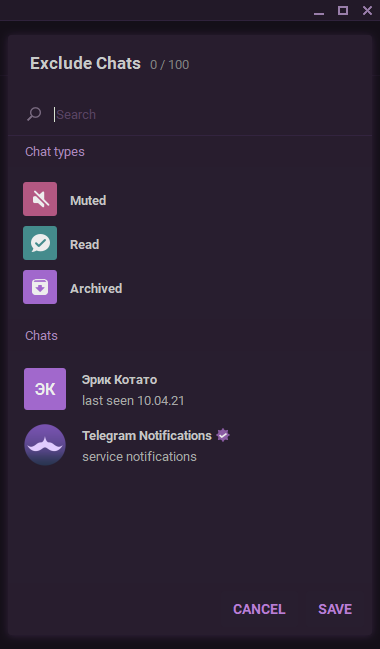Toggle the Archived chat type label

(96, 288)
